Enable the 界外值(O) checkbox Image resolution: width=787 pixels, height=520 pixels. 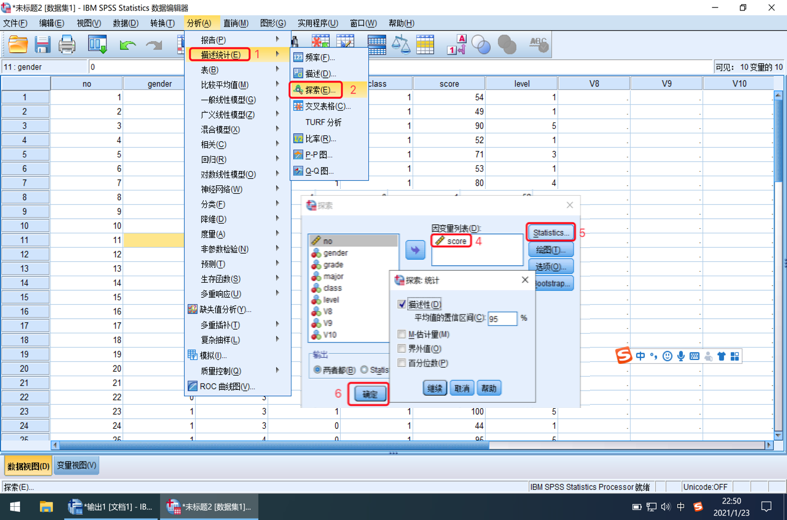click(402, 348)
